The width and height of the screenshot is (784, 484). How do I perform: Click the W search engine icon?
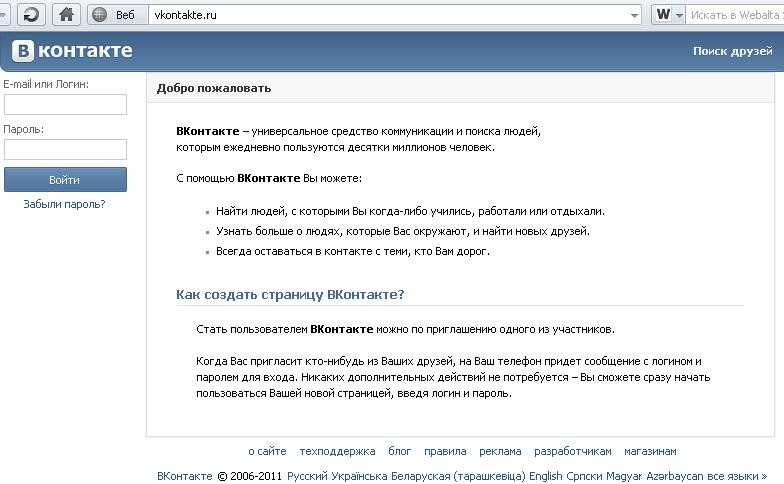[x=664, y=14]
